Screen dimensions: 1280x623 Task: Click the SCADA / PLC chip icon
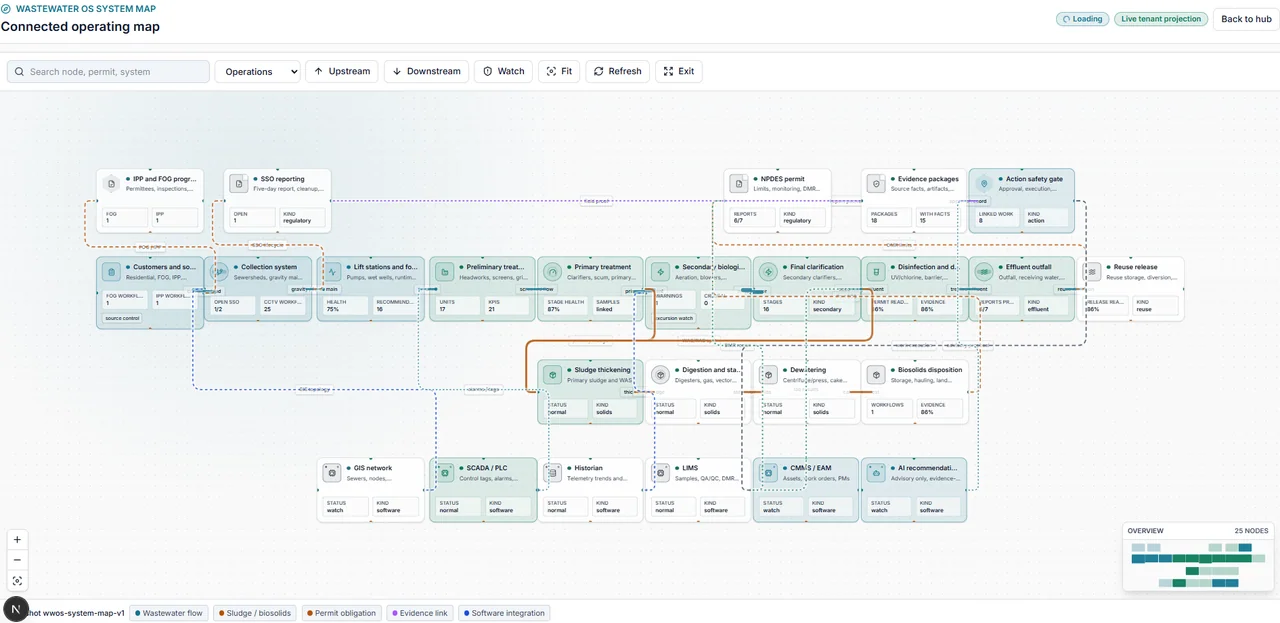444,473
